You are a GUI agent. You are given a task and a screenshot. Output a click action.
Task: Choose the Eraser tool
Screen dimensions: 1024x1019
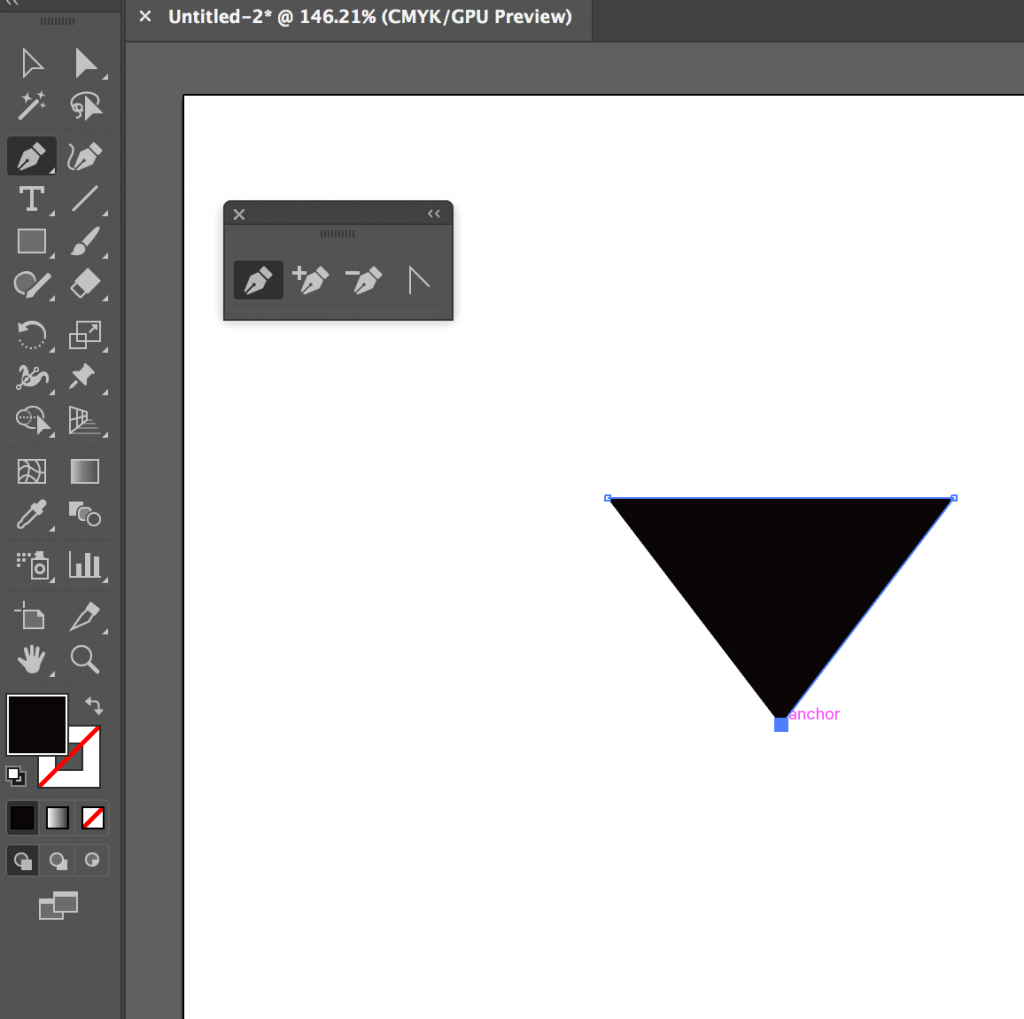(87, 285)
